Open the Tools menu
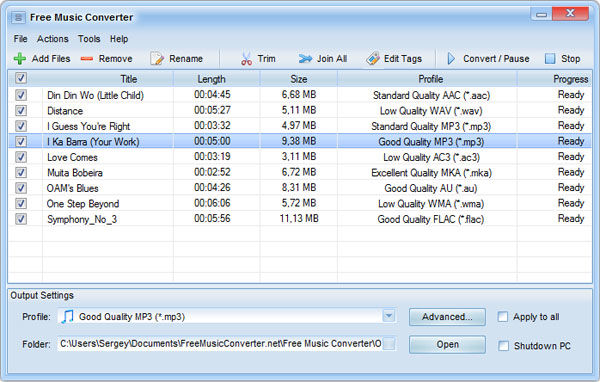 click(x=89, y=39)
